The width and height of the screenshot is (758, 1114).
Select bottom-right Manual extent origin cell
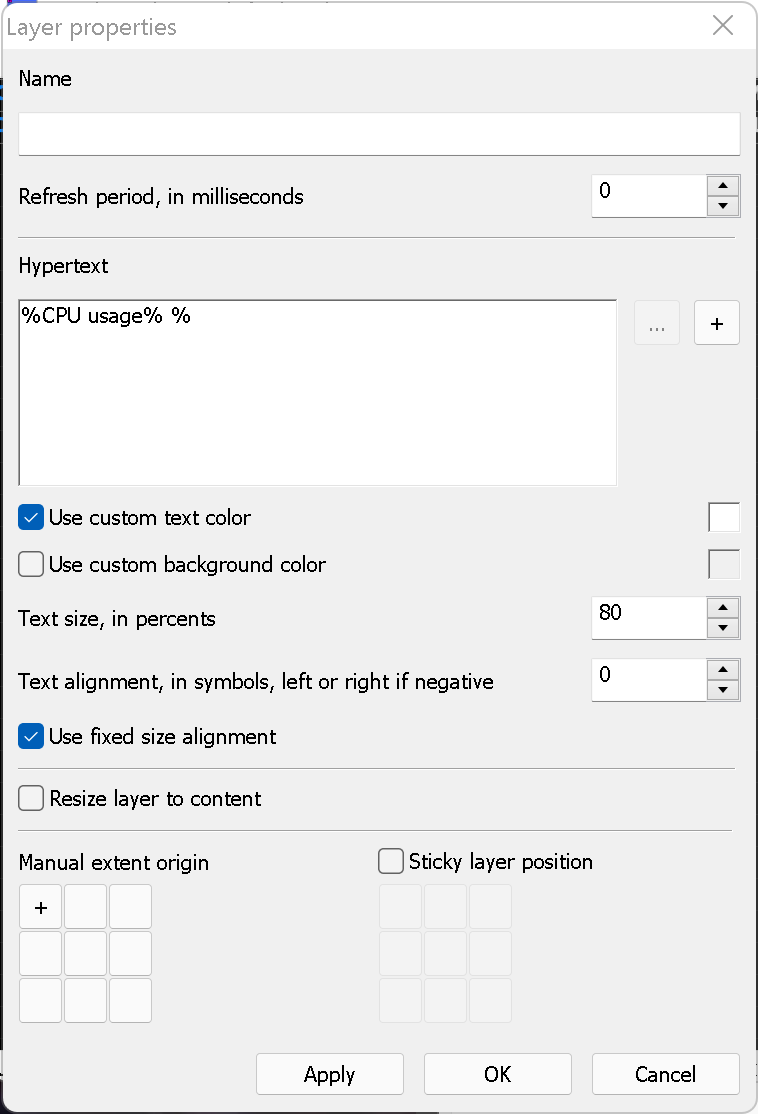coord(131,1000)
